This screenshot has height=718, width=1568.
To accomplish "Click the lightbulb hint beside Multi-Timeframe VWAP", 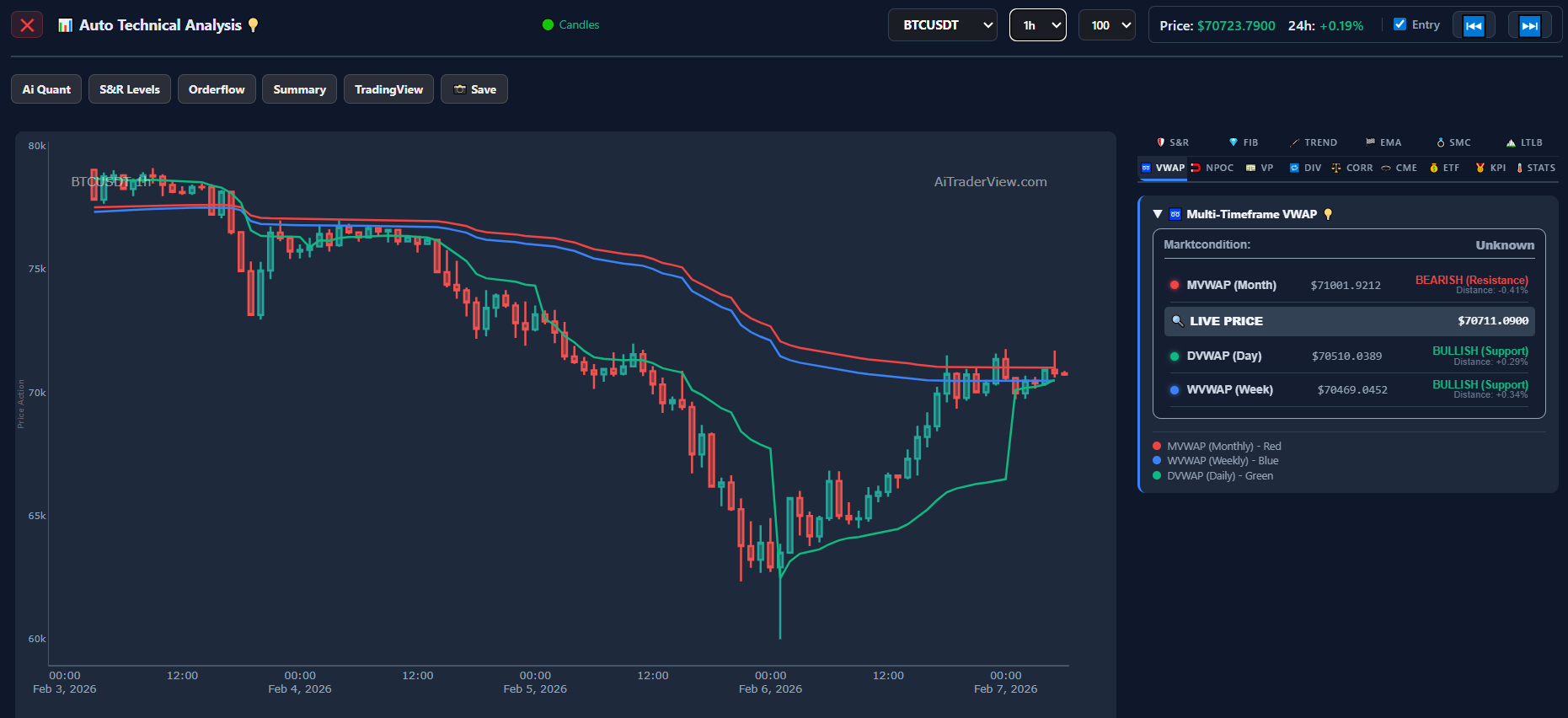I will [1328, 214].
